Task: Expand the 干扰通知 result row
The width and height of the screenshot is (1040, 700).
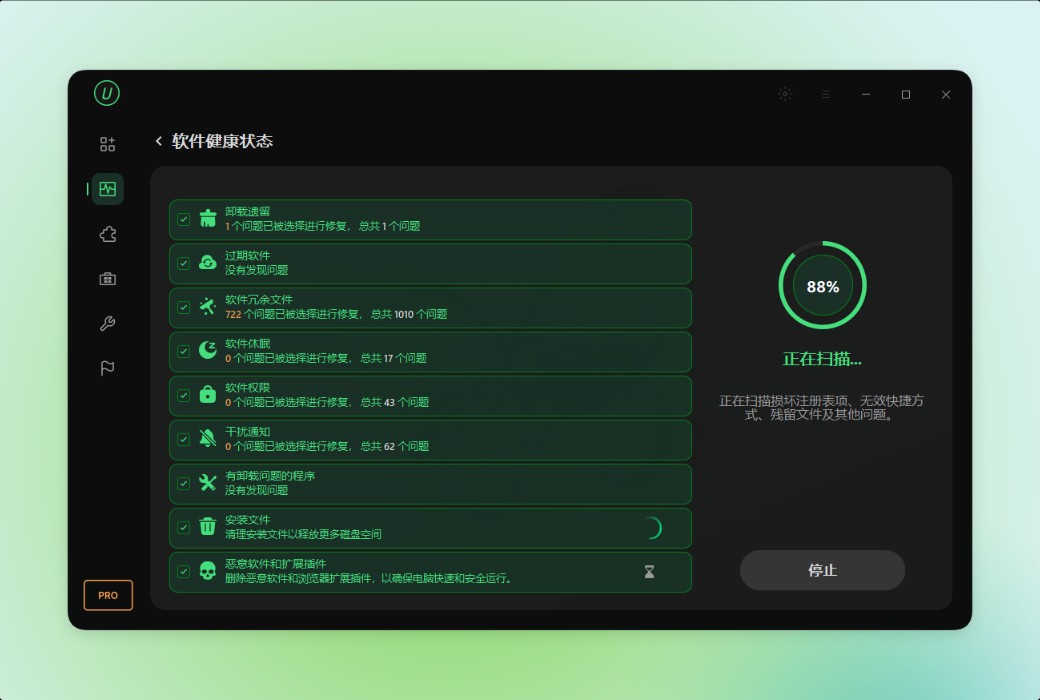Action: tap(430, 440)
